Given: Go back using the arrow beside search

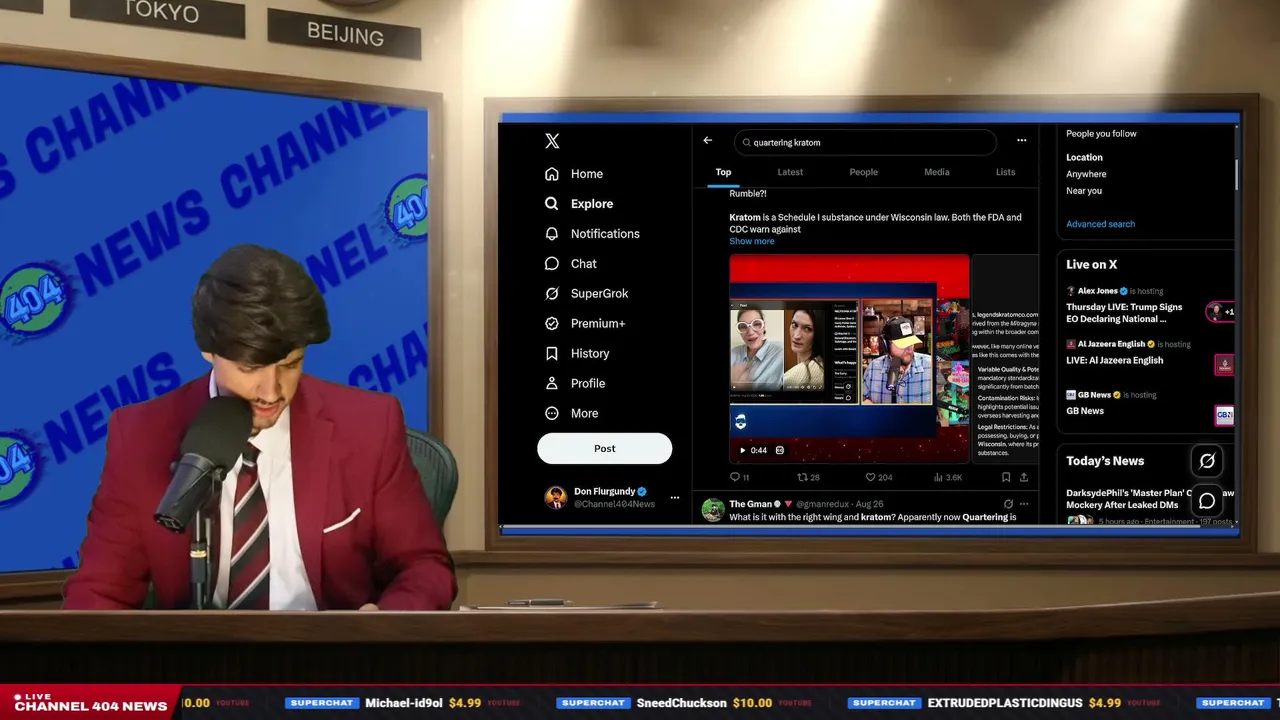Looking at the screenshot, I should pos(708,141).
